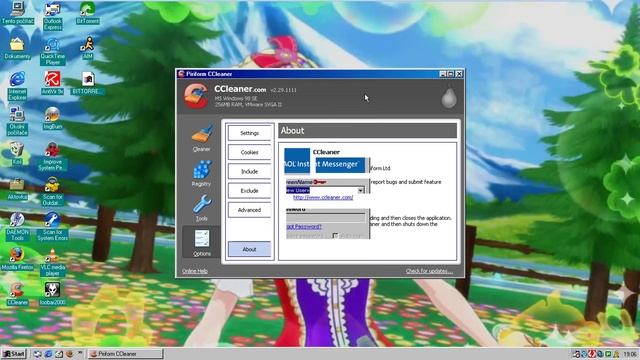Click the Online Help link
The image size is (640, 360).
(x=195, y=271)
